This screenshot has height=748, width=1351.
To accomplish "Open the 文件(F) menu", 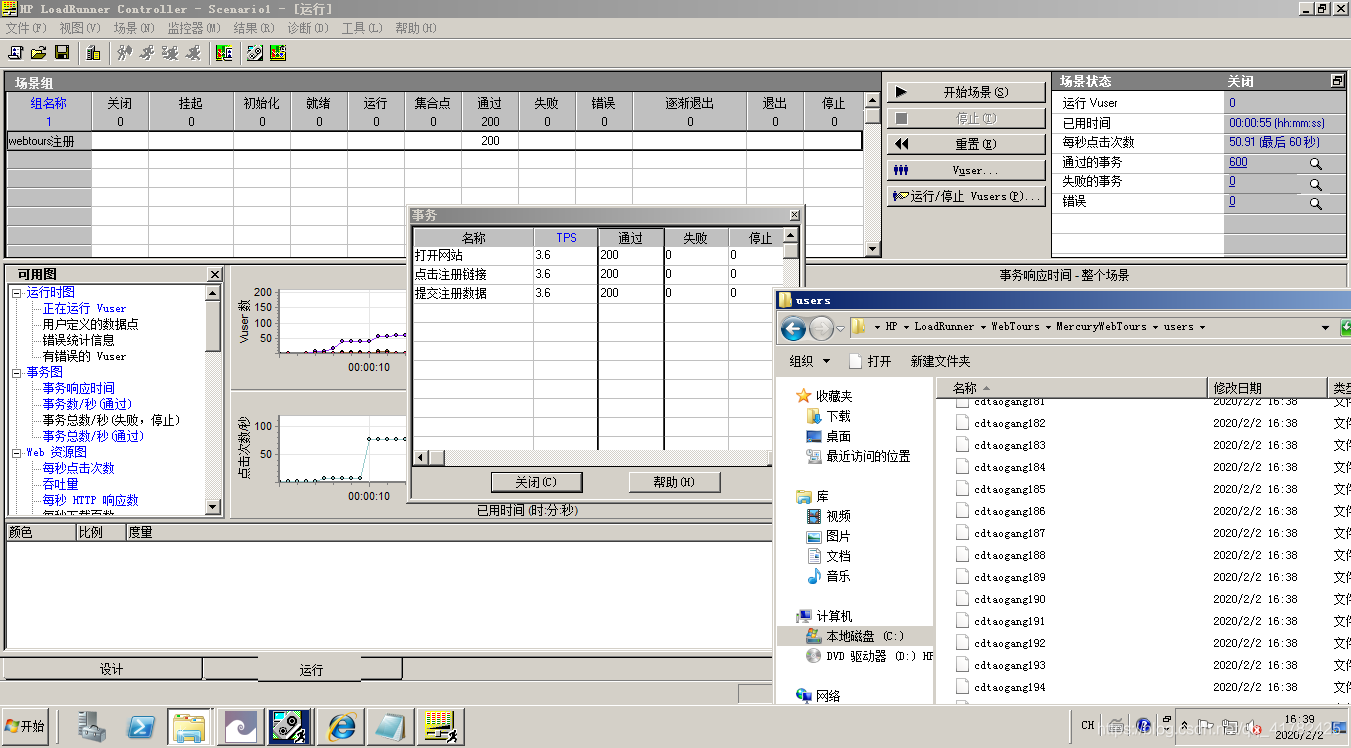I will 27,28.
